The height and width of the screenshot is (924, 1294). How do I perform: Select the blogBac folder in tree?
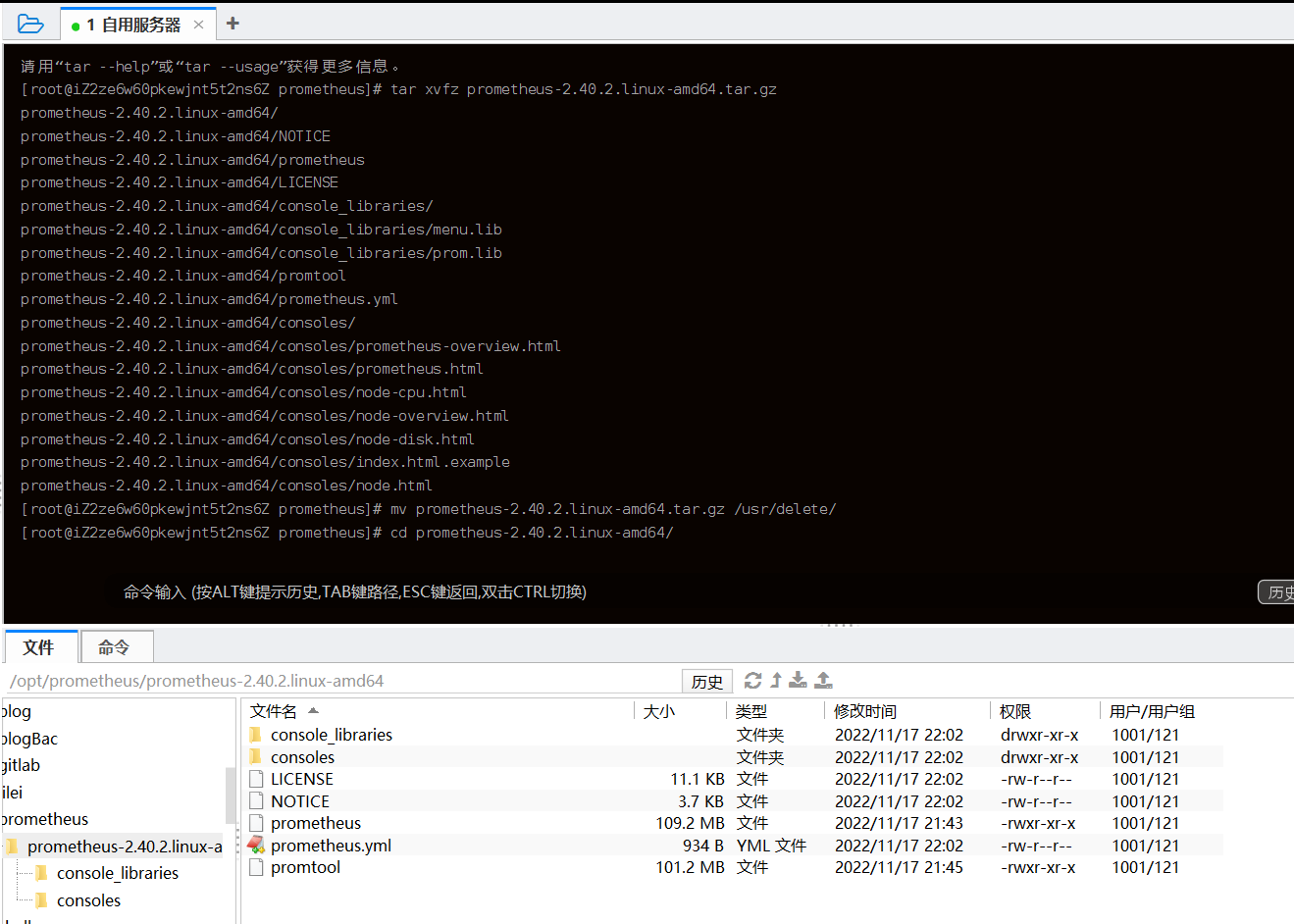[x=29, y=739]
